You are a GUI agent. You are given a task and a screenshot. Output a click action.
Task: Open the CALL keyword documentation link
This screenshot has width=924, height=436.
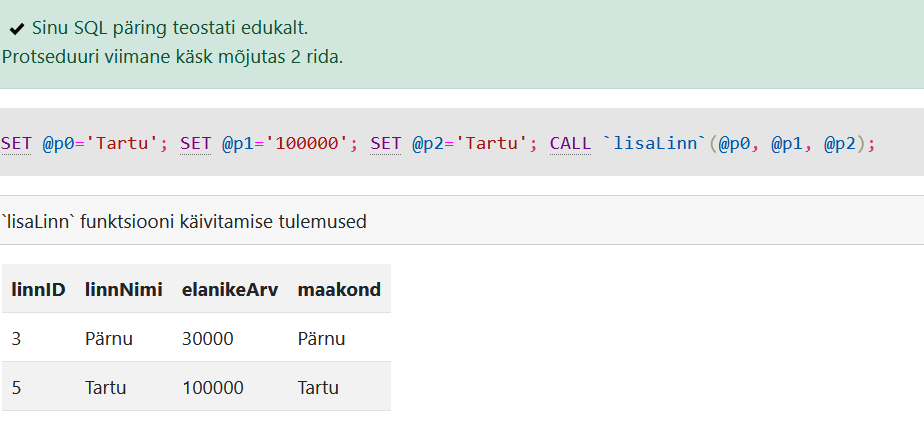coord(570,143)
